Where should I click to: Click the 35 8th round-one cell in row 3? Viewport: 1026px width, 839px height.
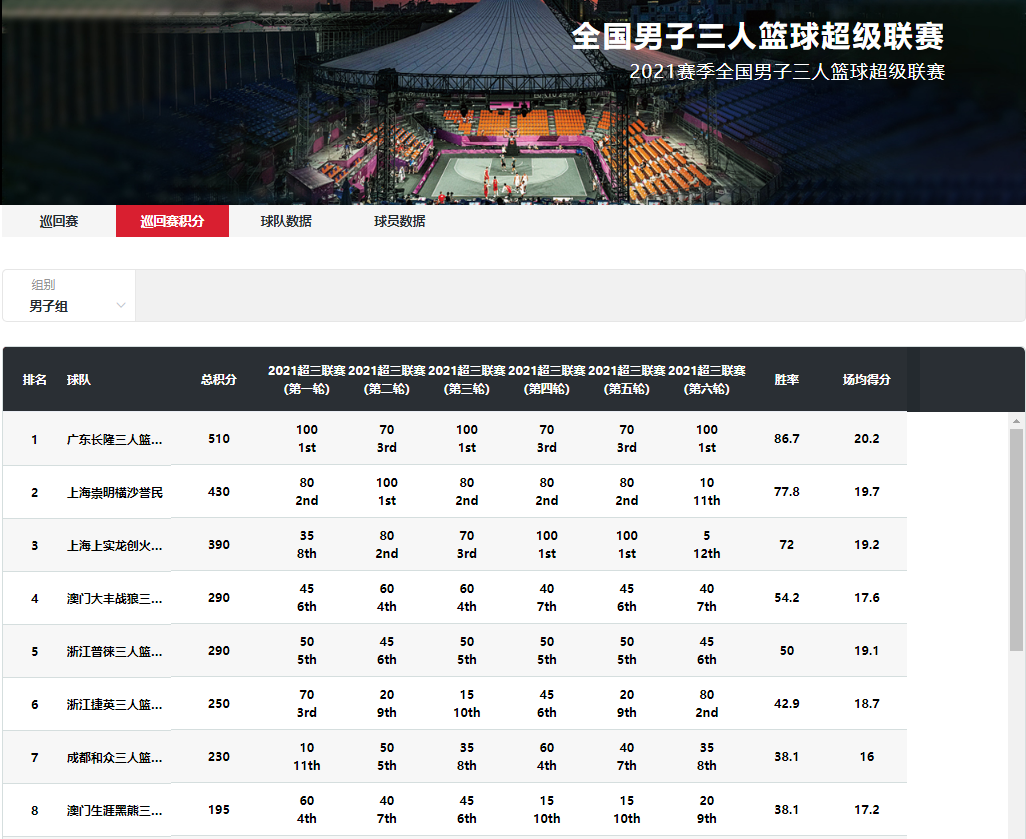pos(307,544)
